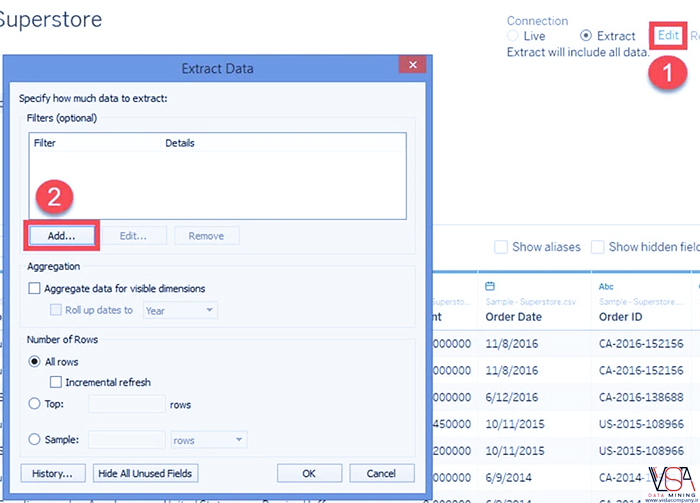Image resolution: width=700 pixels, height=503 pixels.
Task: Open the Roll up dates Year dropdown
Action: [x=180, y=311]
